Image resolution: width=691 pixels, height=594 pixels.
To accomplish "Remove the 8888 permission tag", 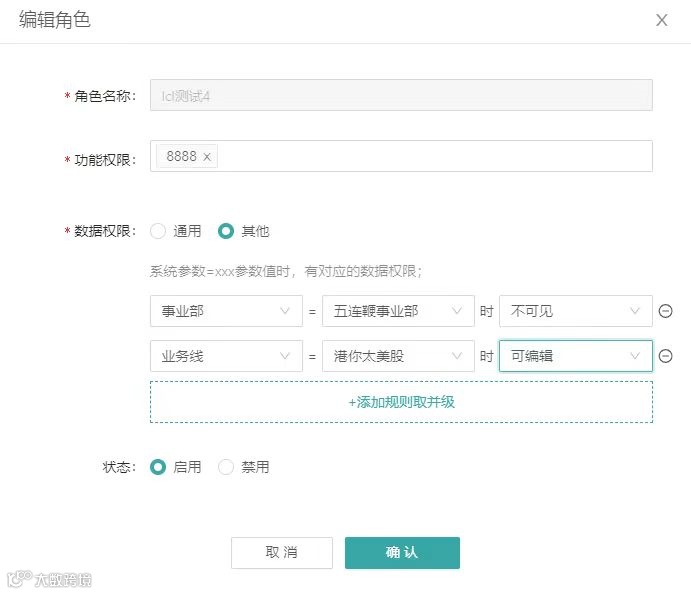I will (207, 157).
